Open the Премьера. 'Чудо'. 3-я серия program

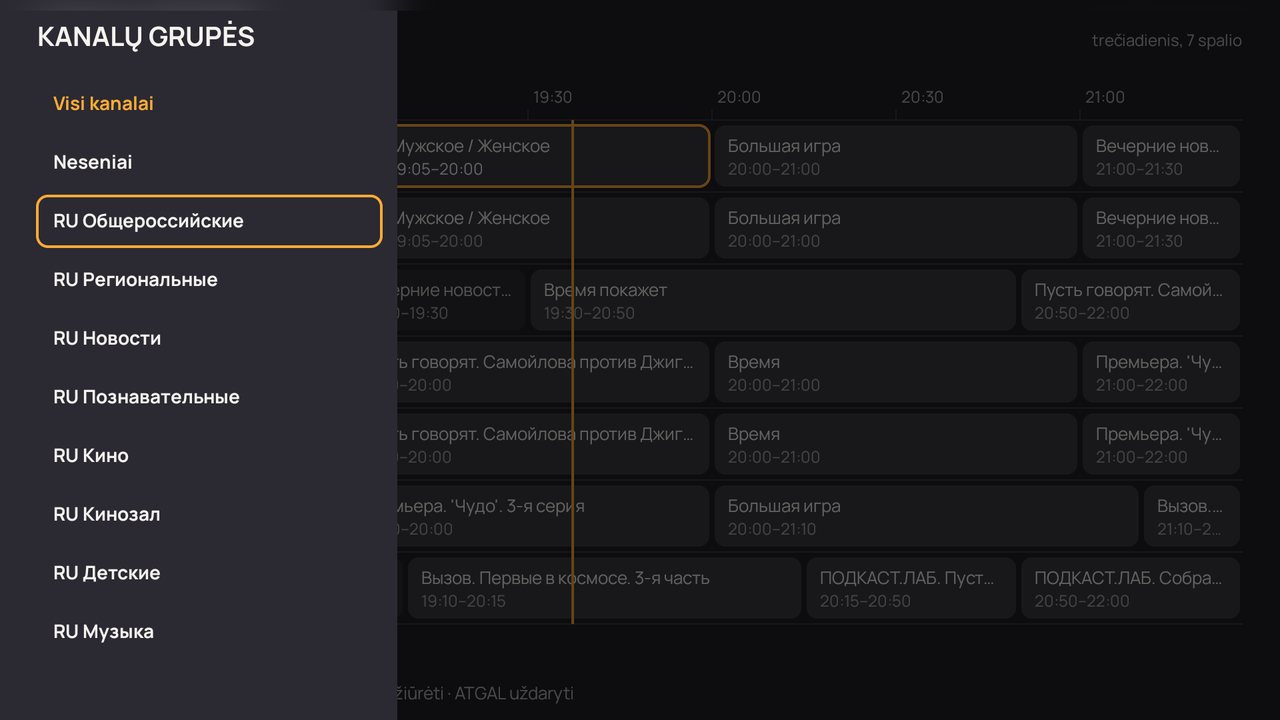click(553, 516)
